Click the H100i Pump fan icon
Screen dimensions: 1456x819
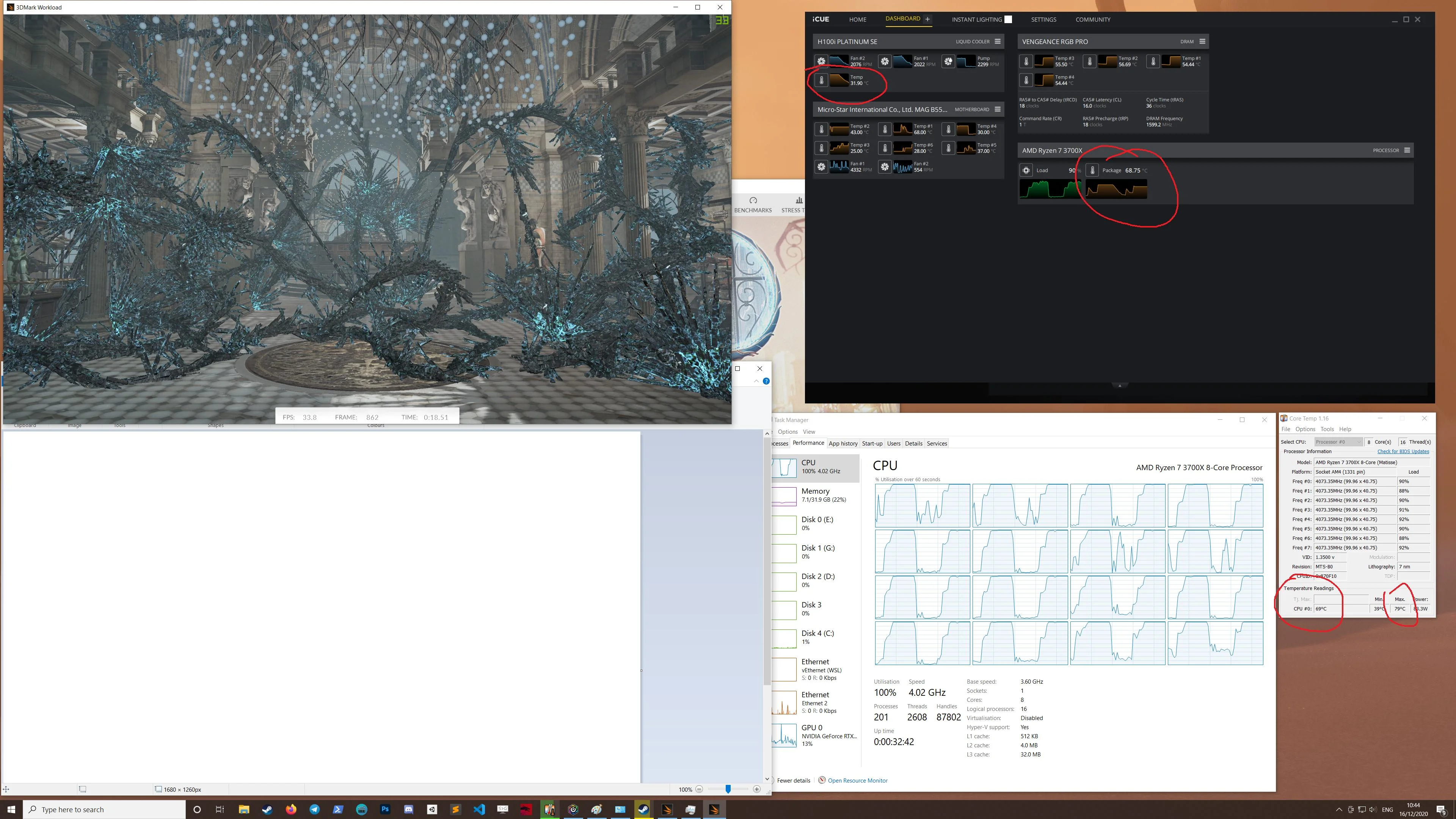pos(948,61)
